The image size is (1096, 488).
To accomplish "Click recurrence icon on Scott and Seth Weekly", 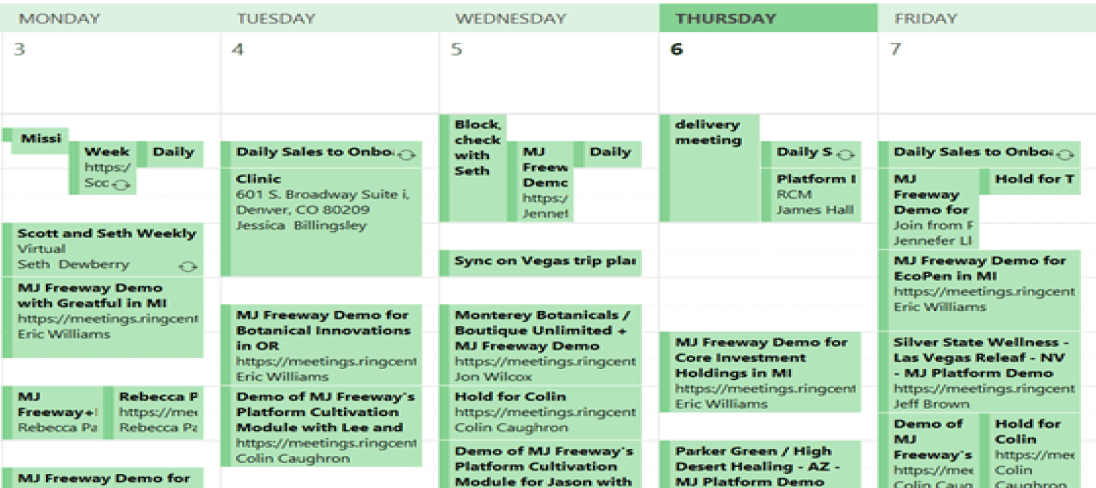I will pos(188,266).
